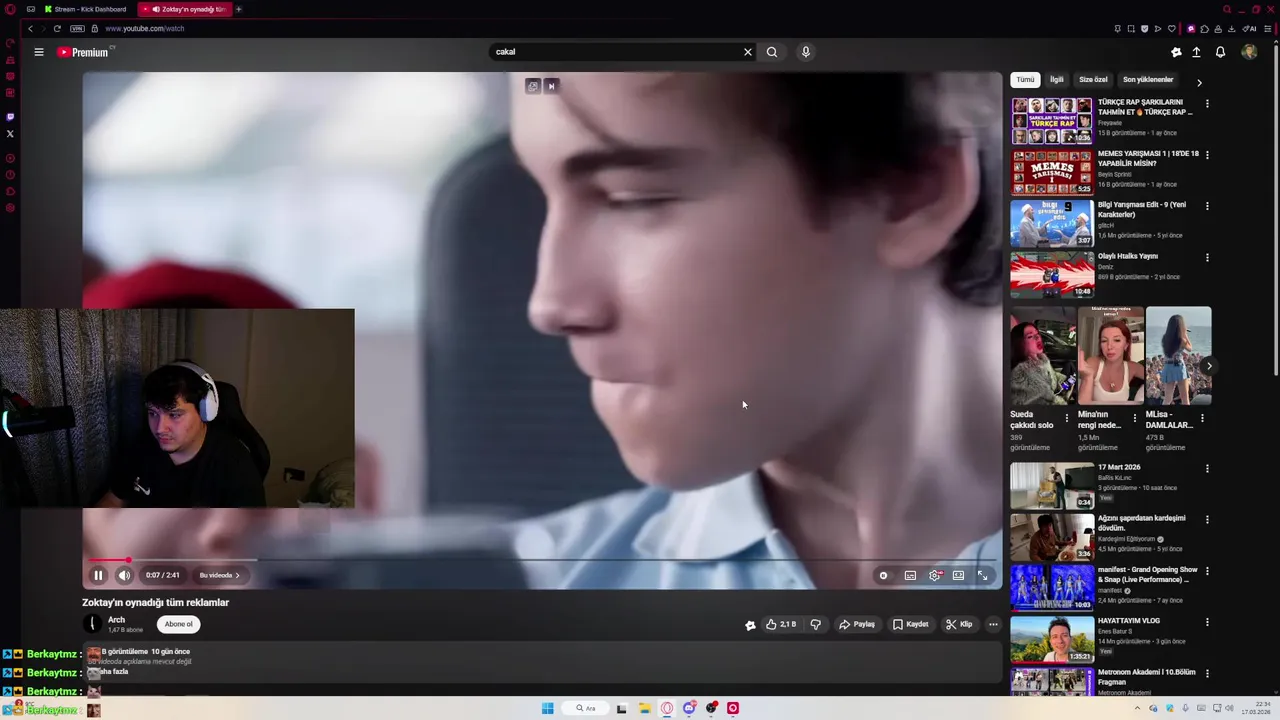Select the 'İlgili' filter chip

(x=1056, y=80)
